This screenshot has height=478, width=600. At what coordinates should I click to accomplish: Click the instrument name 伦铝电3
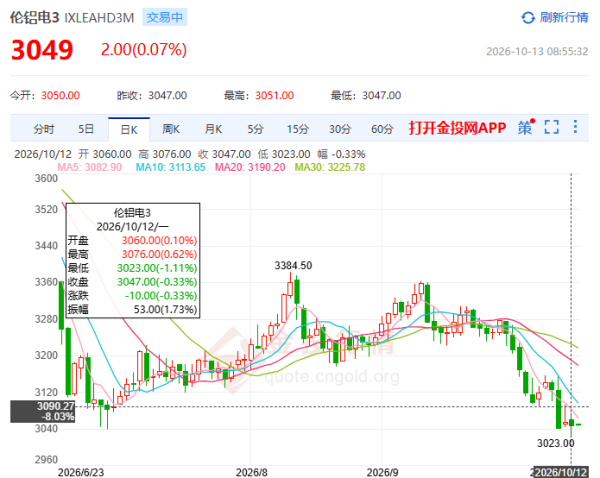click(x=34, y=18)
